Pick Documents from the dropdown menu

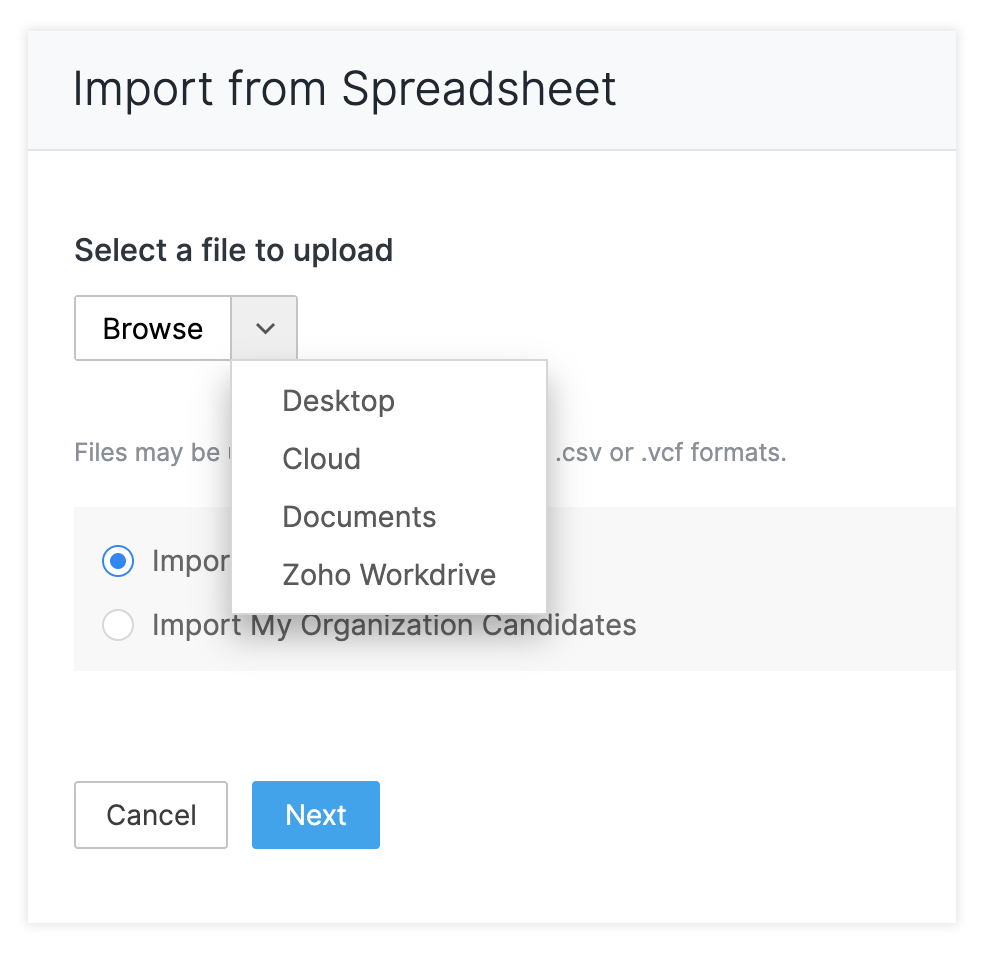(x=359, y=517)
